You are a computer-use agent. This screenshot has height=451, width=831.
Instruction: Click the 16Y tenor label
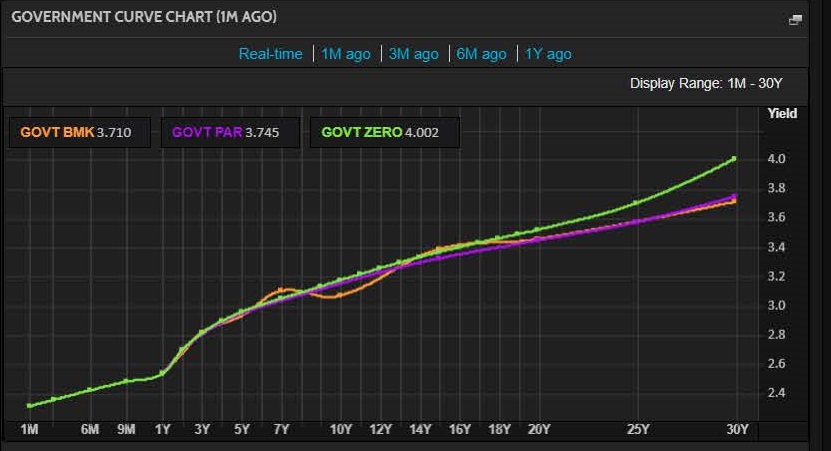coord(459,429)
